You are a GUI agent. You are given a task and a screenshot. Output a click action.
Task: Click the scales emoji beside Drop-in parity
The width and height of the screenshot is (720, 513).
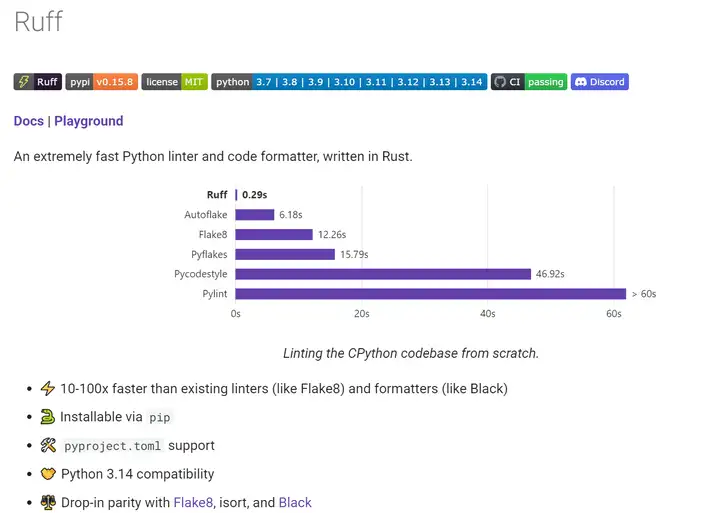[47, 503]
